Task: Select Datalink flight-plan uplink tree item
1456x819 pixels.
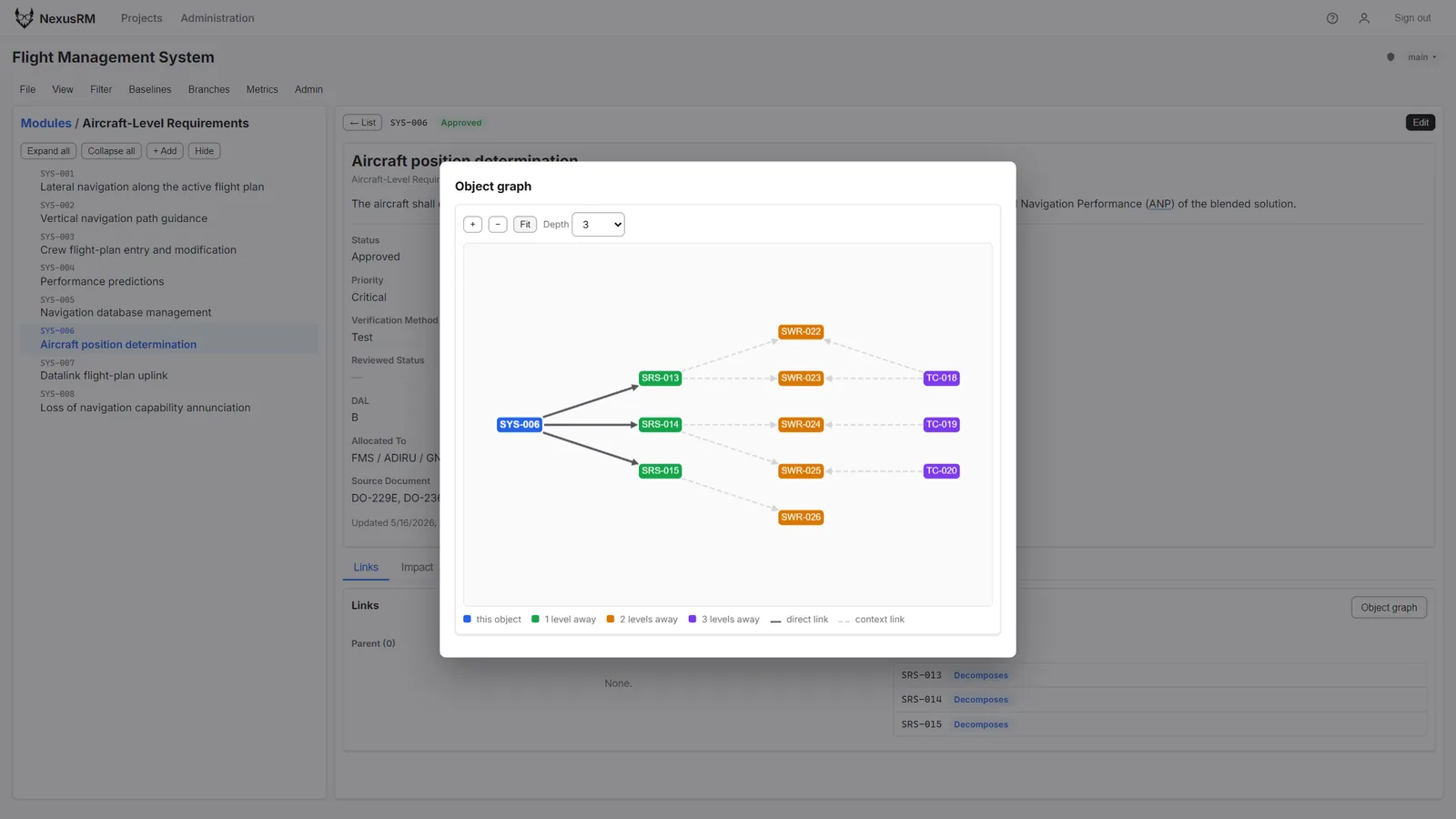Action: point(169,369)
